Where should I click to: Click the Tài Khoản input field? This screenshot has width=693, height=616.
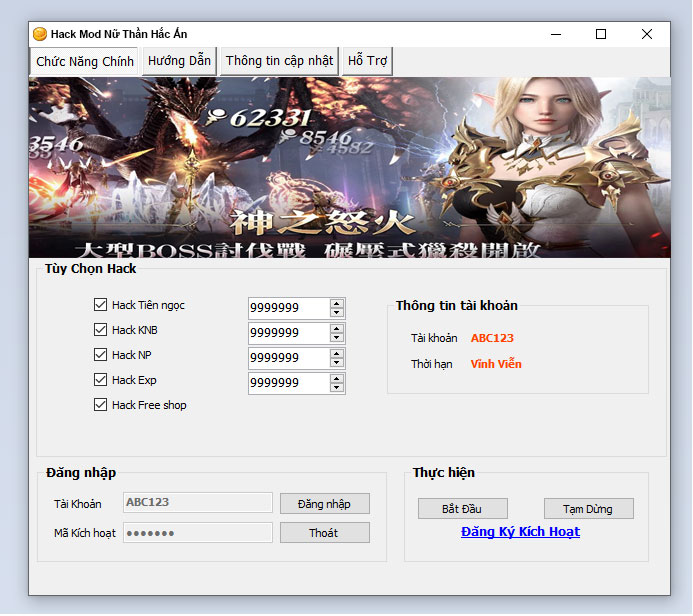pyautogui.click(x=198, y=502)
